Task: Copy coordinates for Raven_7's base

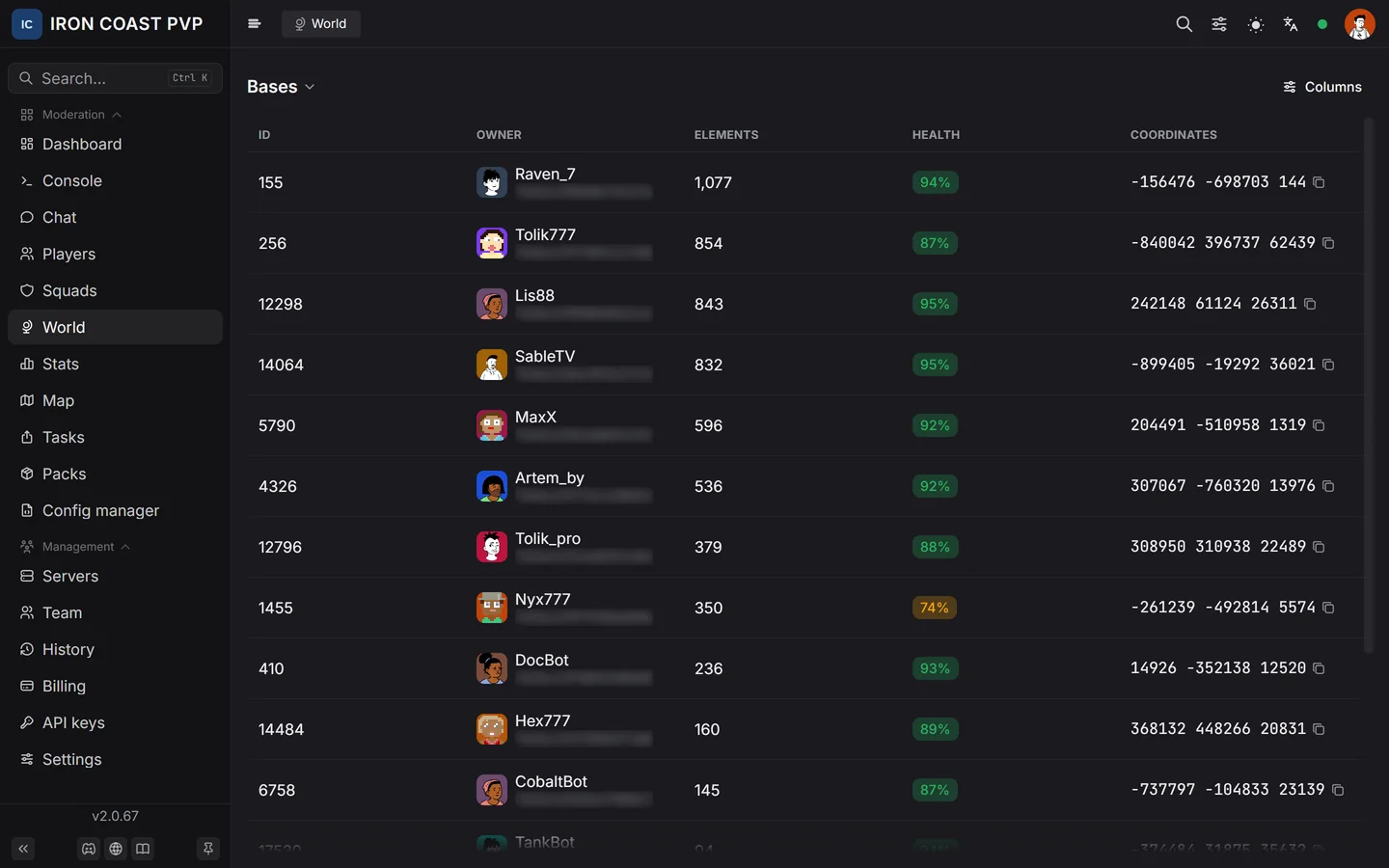Action: [1319, 182]
